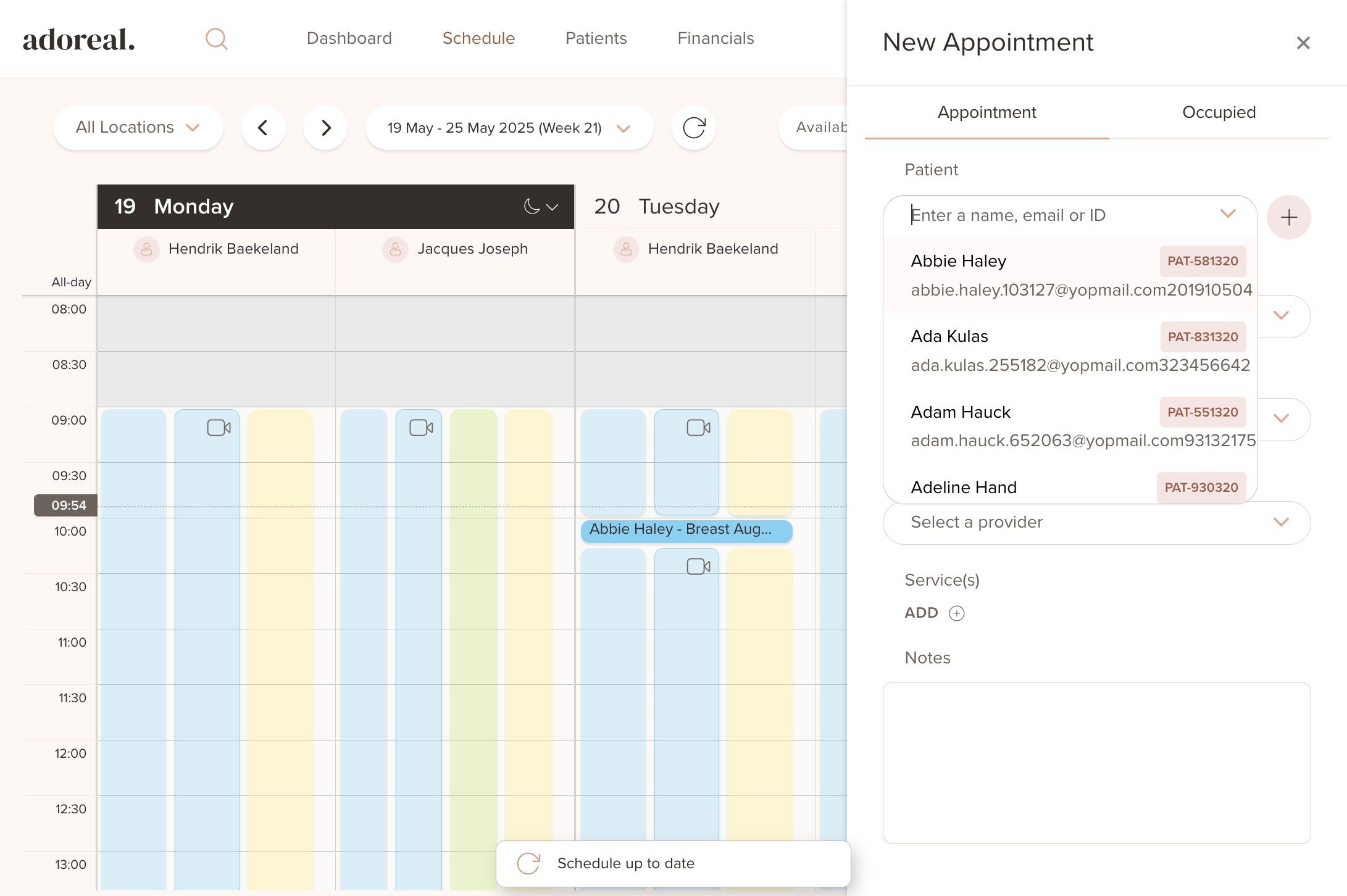The height and width of the screenshot is (896, 1347).
Task: Go to previous week arrow
Action: pyautogui.click(x=263, y=128)
